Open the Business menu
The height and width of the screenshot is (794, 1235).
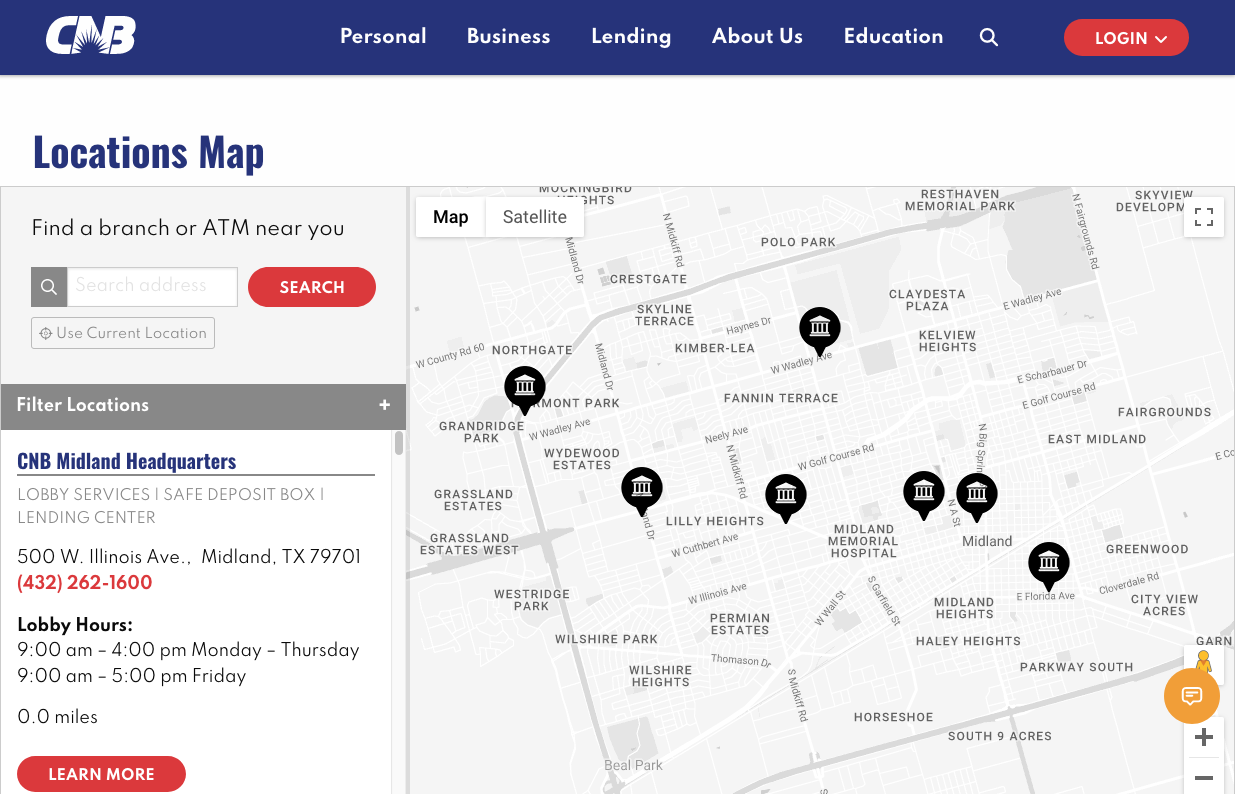[509, 36]
